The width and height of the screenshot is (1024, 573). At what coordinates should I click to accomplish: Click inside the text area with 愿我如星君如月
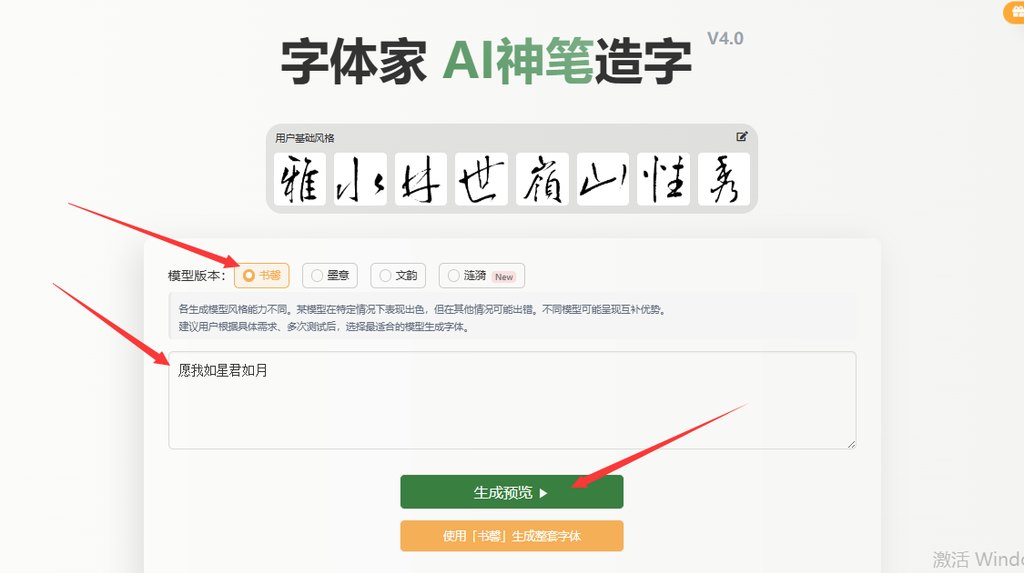point(512,400)
